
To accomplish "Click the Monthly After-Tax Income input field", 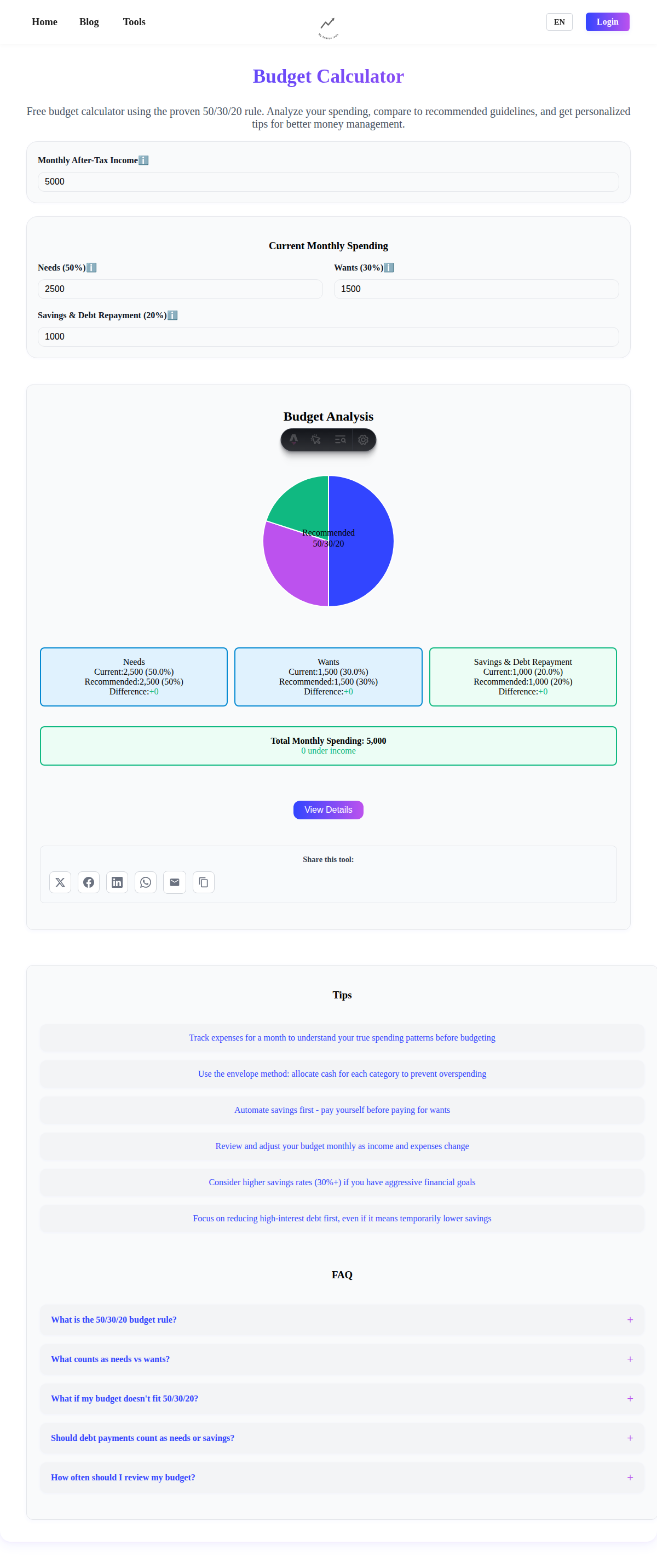I will pos(328,181).
